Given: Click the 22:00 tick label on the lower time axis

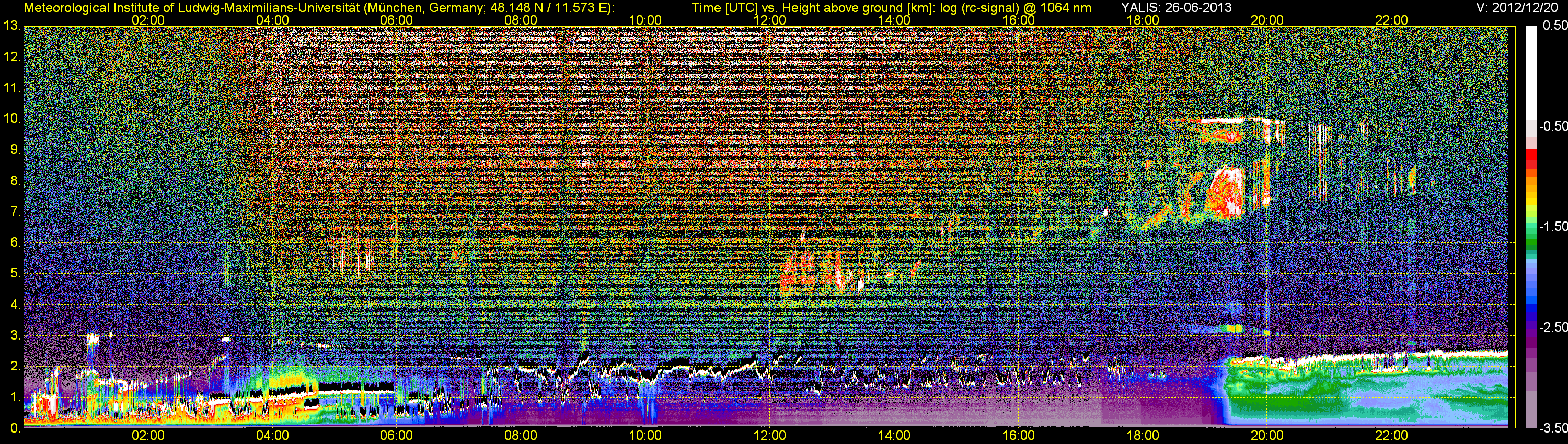Looking at the screenshot, I should pos(1391,436).
